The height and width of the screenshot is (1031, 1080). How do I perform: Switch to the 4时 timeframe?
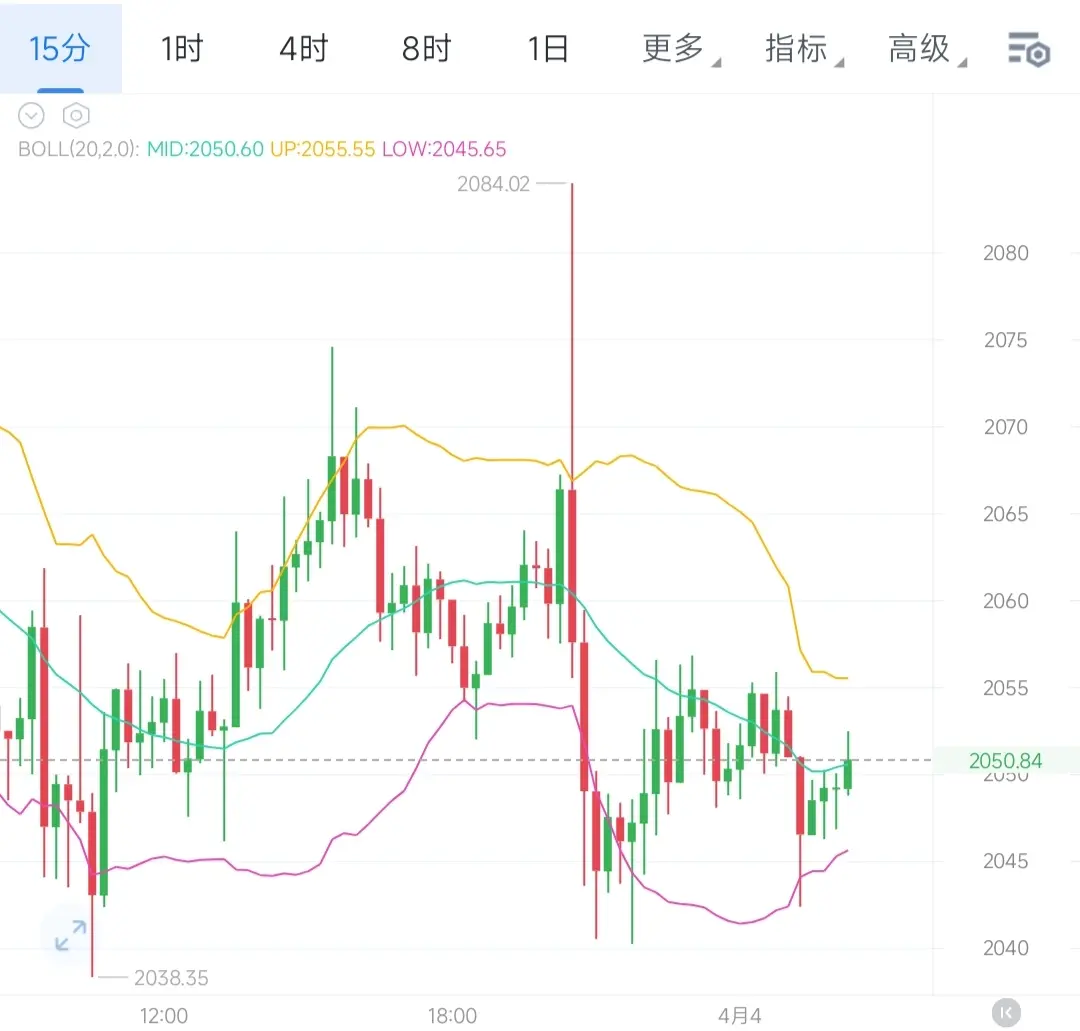pos(304,49)
